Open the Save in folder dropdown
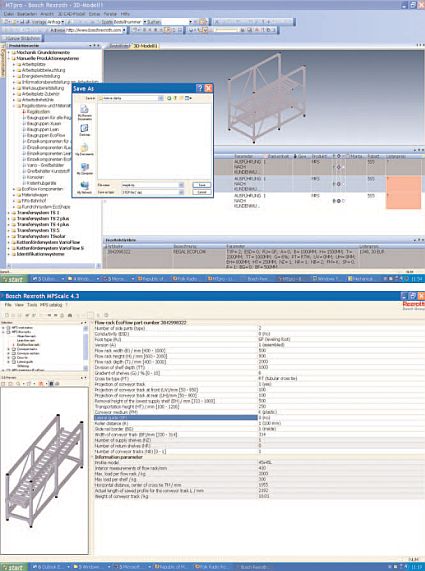 pos(161,98)
